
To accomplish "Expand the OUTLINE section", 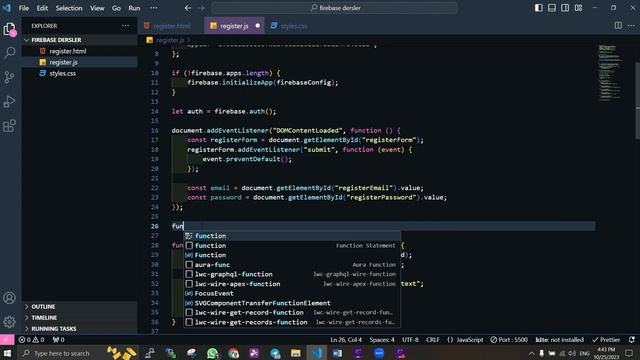I will pyautogui.click(x=80, y=307).
